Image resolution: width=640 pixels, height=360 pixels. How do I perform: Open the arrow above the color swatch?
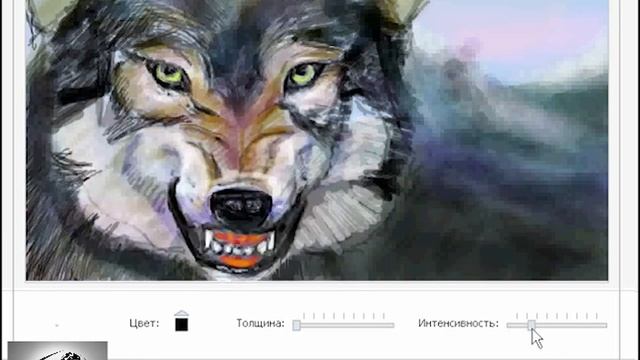[x=182, y=313]
